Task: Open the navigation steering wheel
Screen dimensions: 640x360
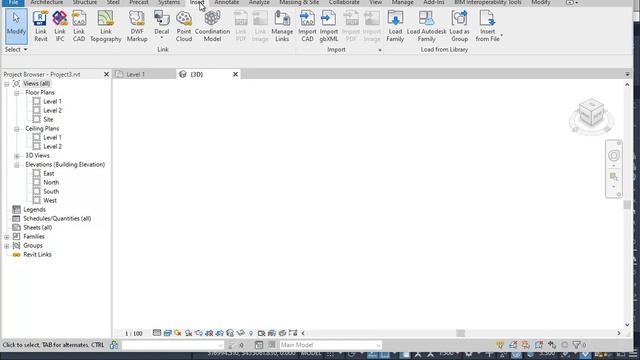Action: pos(613,156)
